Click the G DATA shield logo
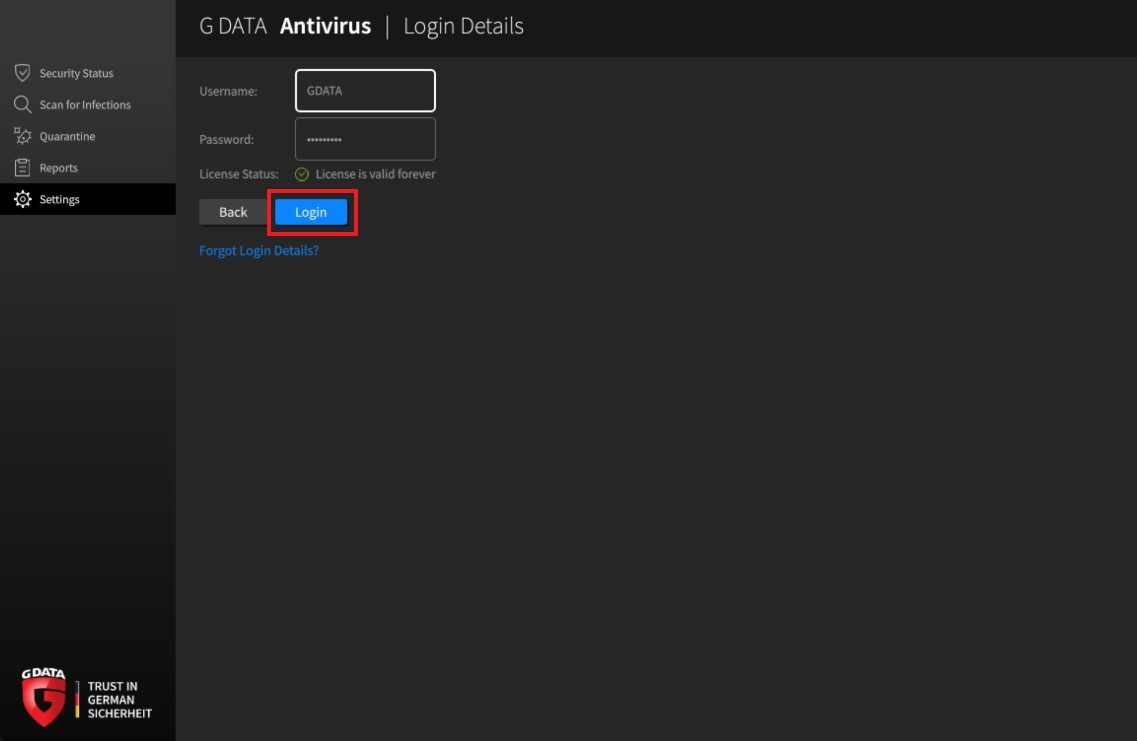The image size is (1137, 741). pos(44,697)
